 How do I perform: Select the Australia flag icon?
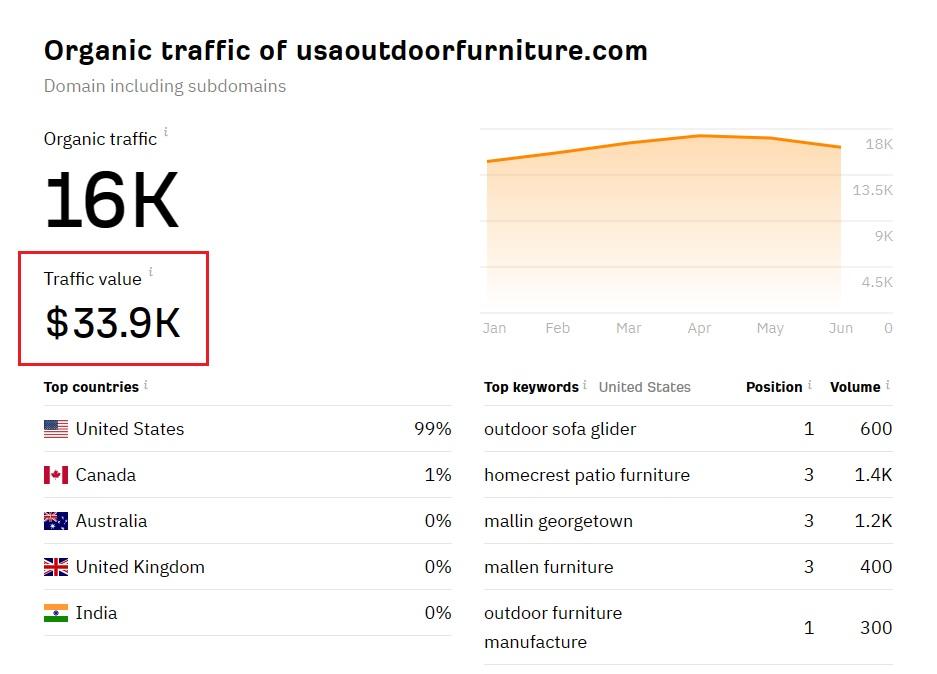tap(56, 521)
